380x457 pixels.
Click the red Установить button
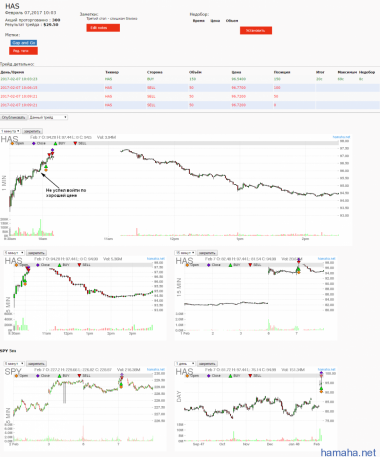[x=256, y=31]
